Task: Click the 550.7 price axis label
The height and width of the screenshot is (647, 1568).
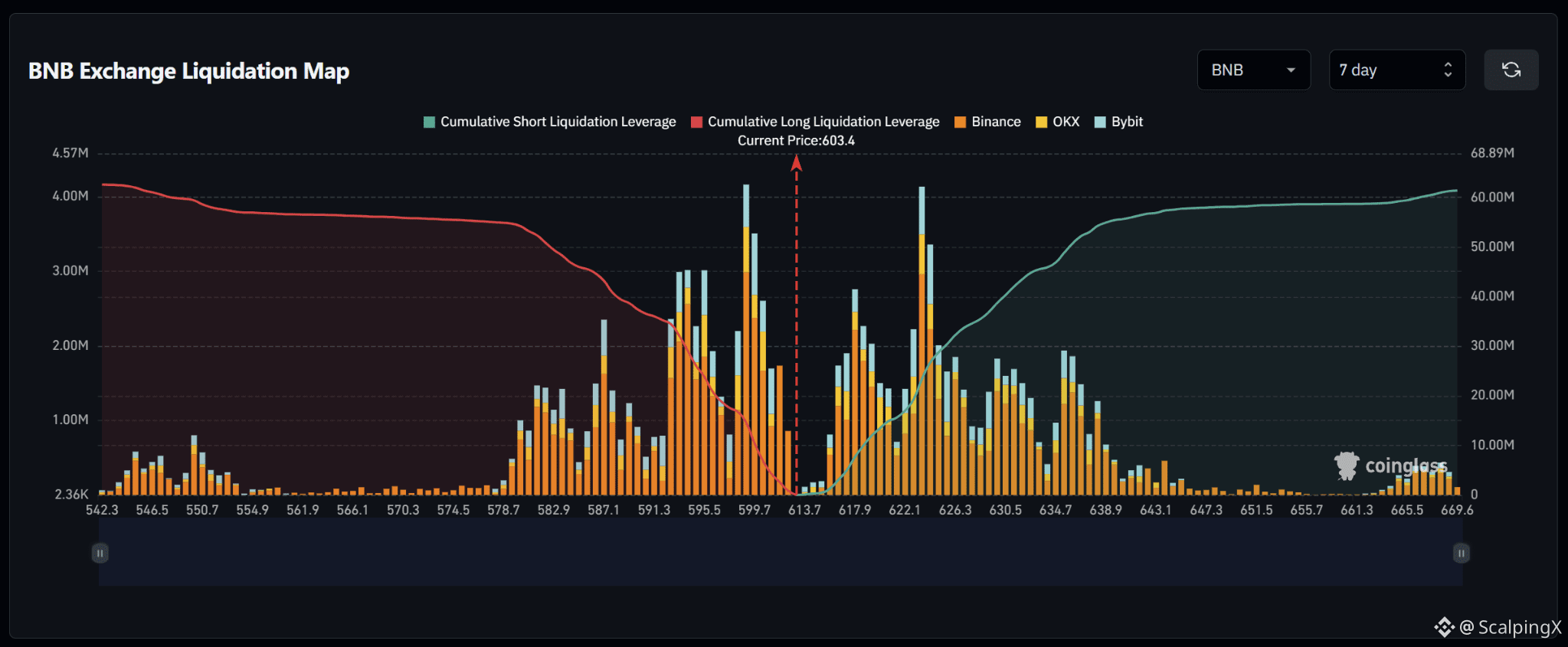Action: coord(202,510)
